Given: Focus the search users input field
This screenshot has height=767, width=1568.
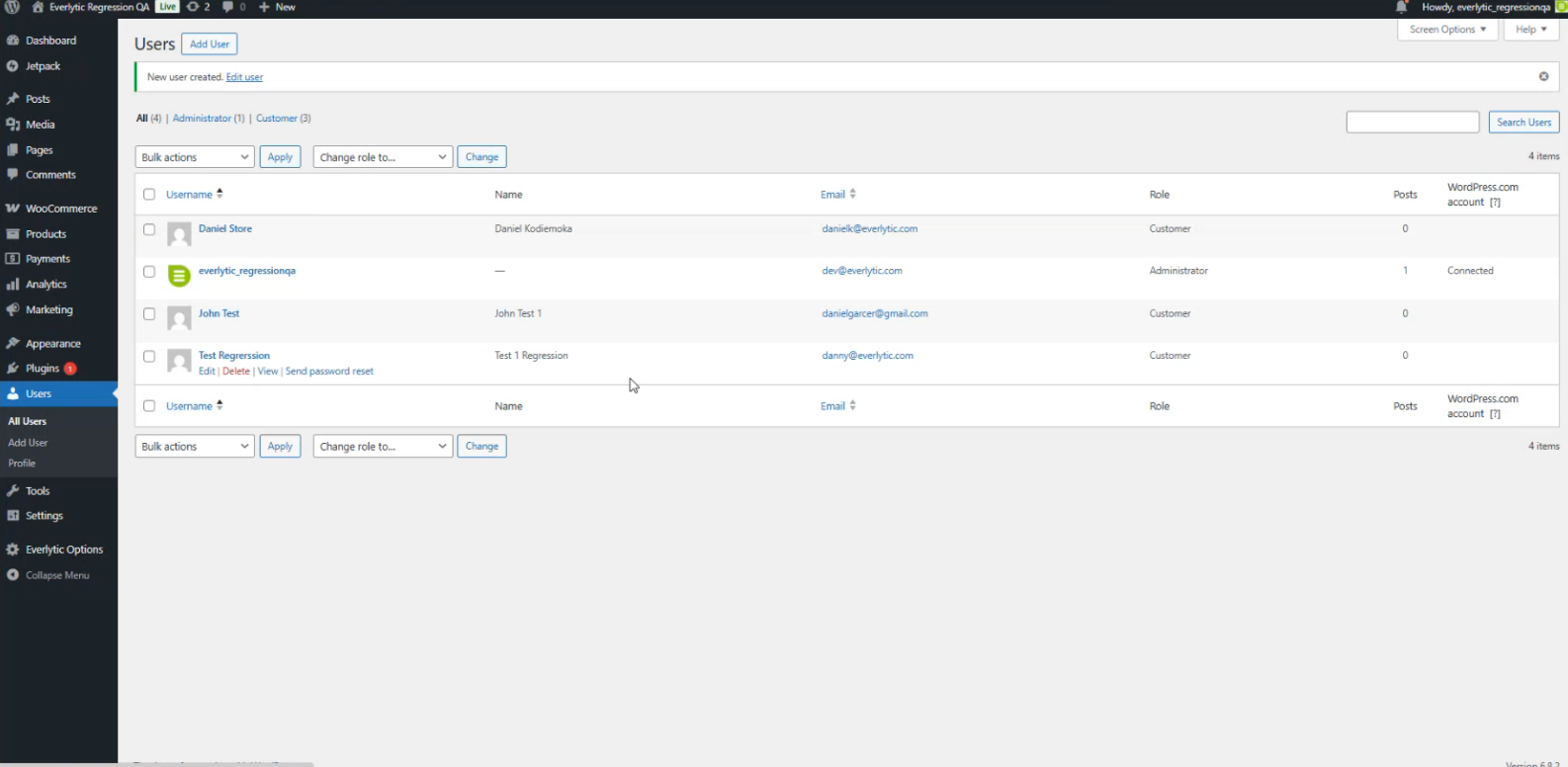Looking at the screenshot, I should point(1413,123).
